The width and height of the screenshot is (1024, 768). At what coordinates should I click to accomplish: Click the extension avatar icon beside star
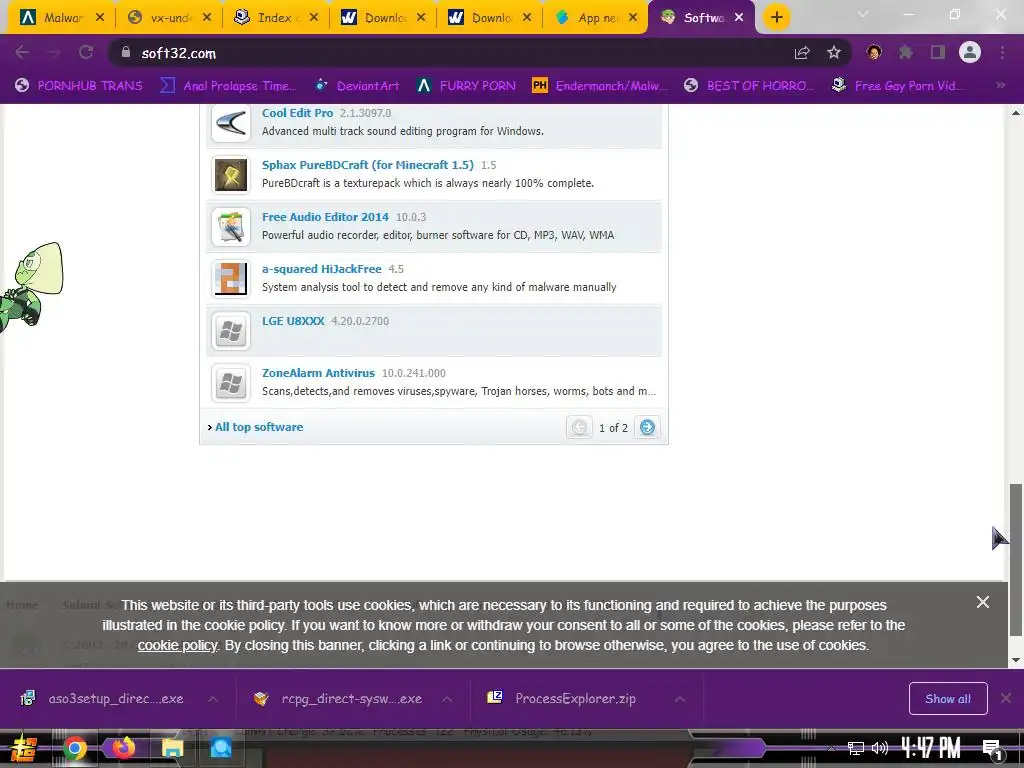(873, 52)
